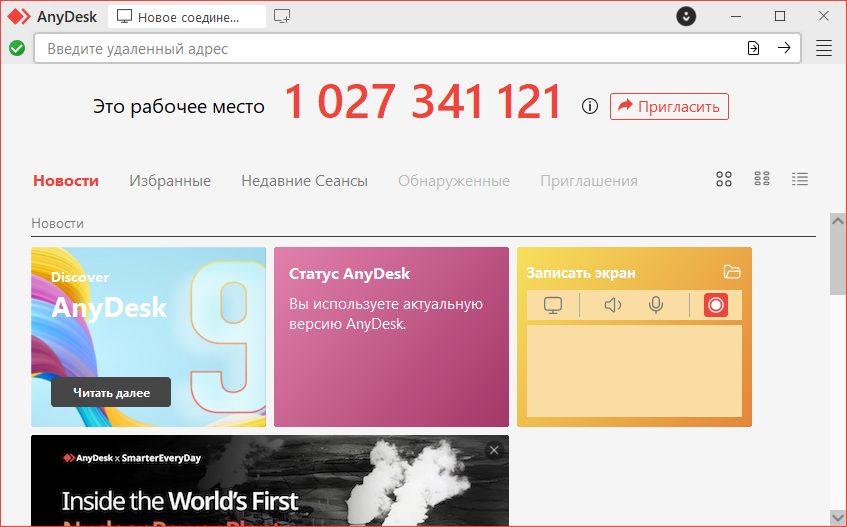
Task: Click the black circular download-arrow icon in title bar
Action: [x=686, y=16]
